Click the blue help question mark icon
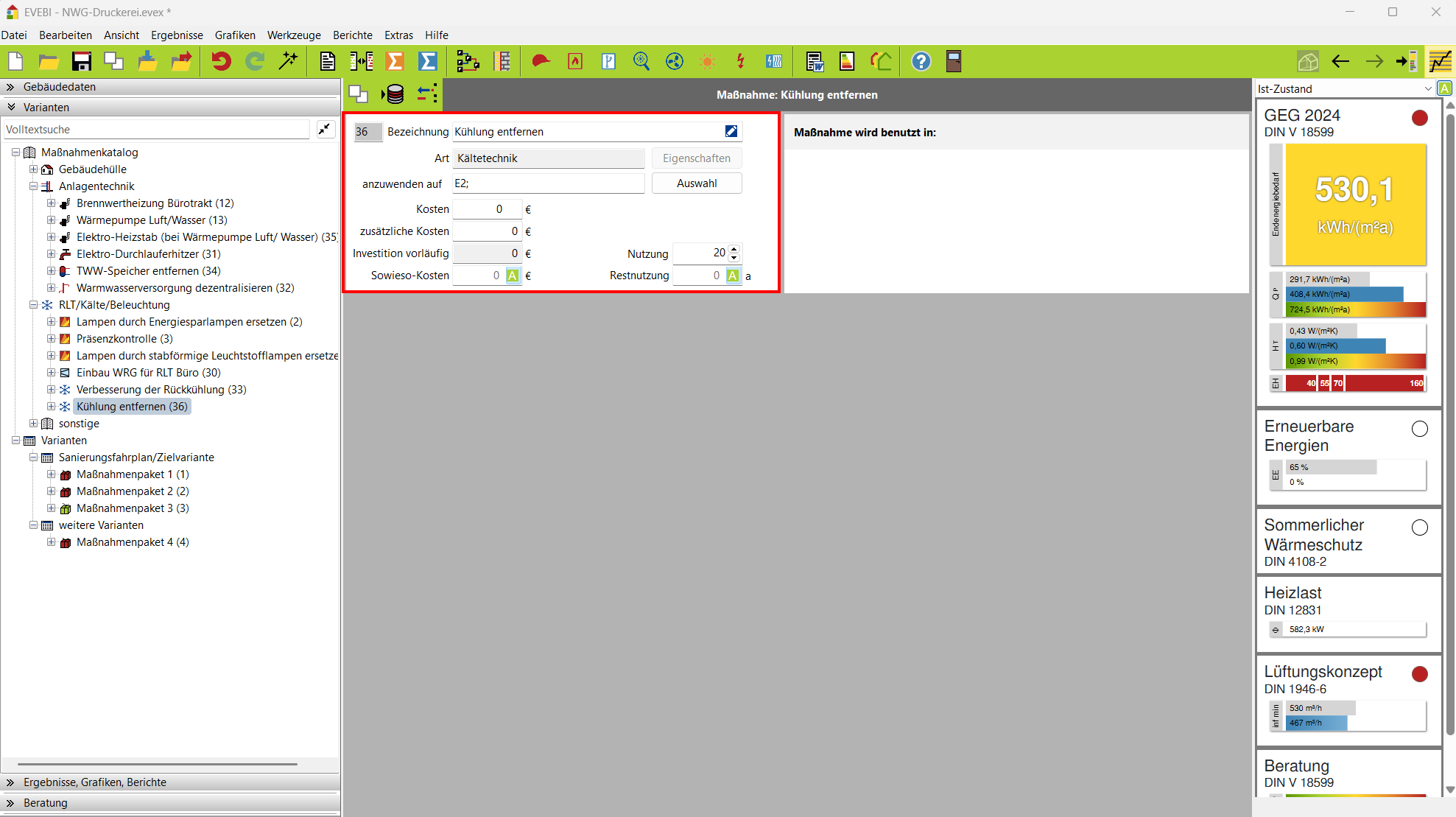Viewport: 1456px width, 817px height. 921,62
